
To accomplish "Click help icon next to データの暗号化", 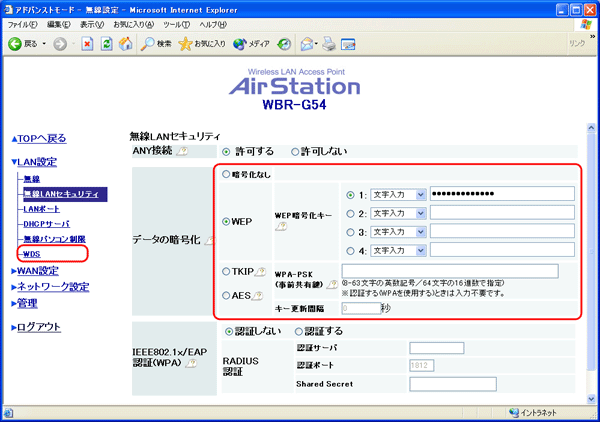I will coord(209,241).
